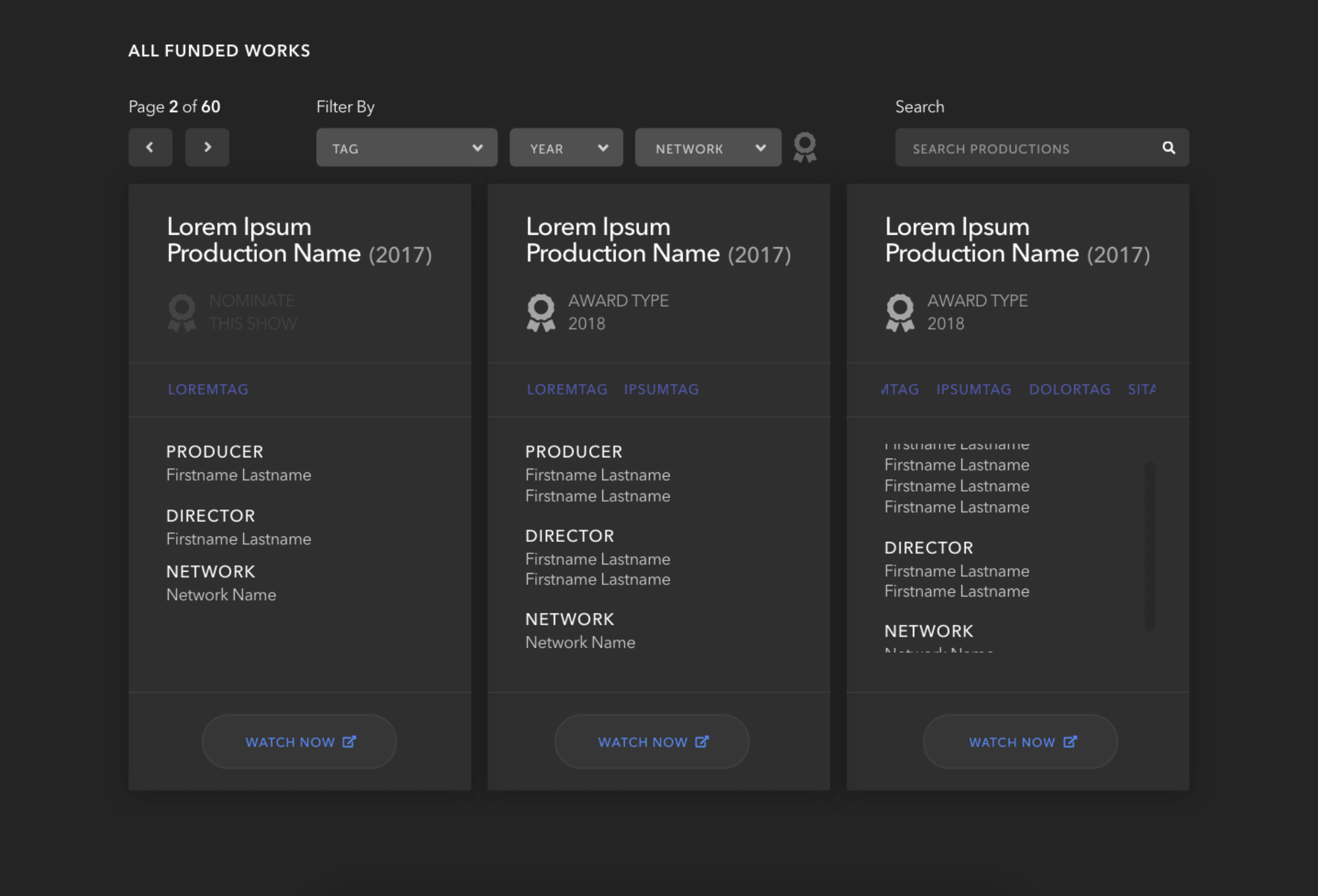Go to the previous page with the left arrow

150,147
